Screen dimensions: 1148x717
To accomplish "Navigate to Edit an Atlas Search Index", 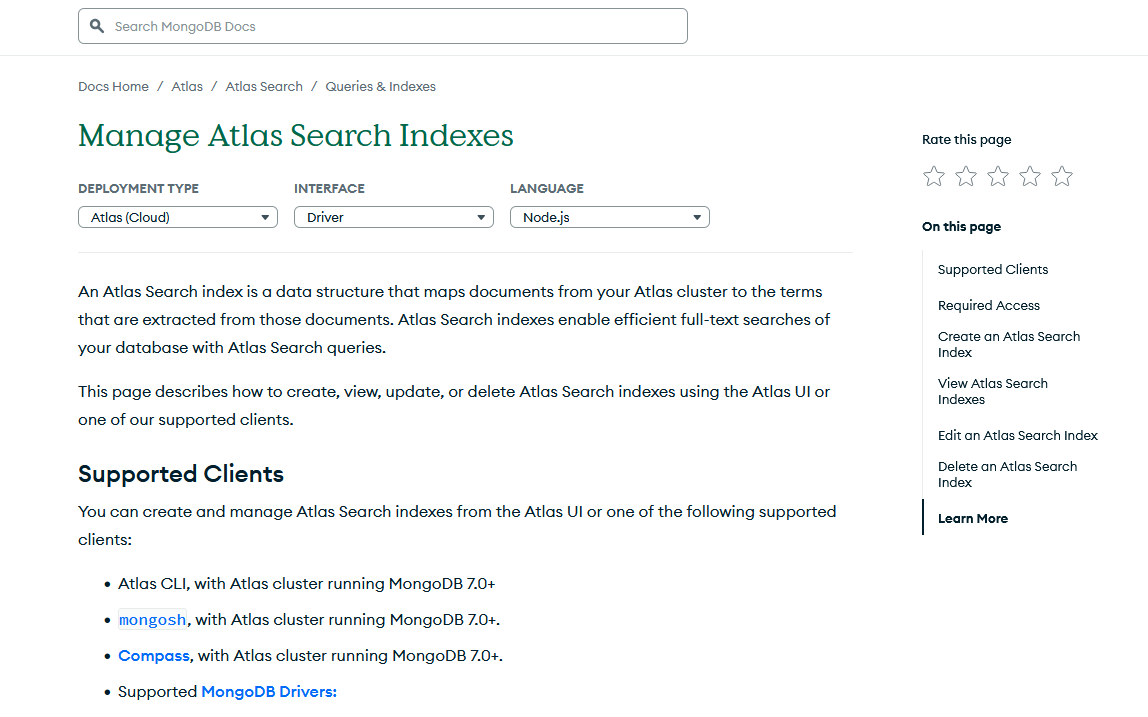I will pos(1017,435).
